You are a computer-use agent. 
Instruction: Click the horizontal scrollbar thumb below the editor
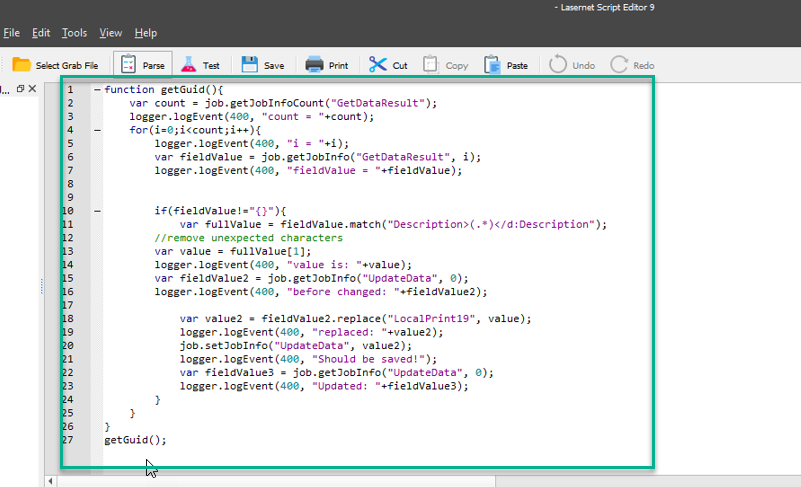click(x=276, y=481)
